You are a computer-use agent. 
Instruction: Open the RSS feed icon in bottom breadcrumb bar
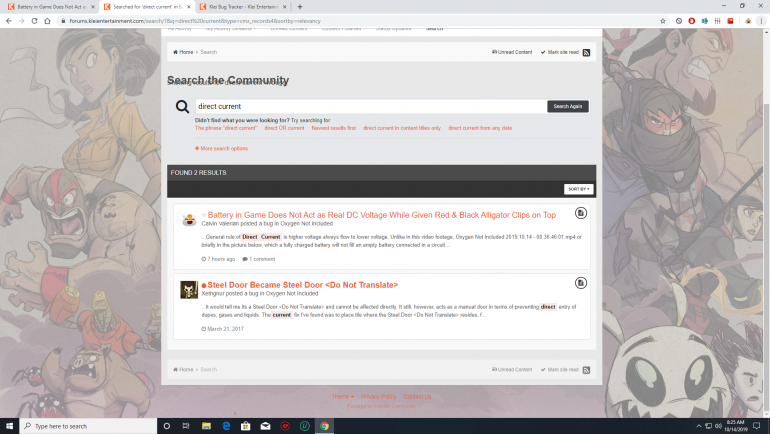(x=586, y=370)
